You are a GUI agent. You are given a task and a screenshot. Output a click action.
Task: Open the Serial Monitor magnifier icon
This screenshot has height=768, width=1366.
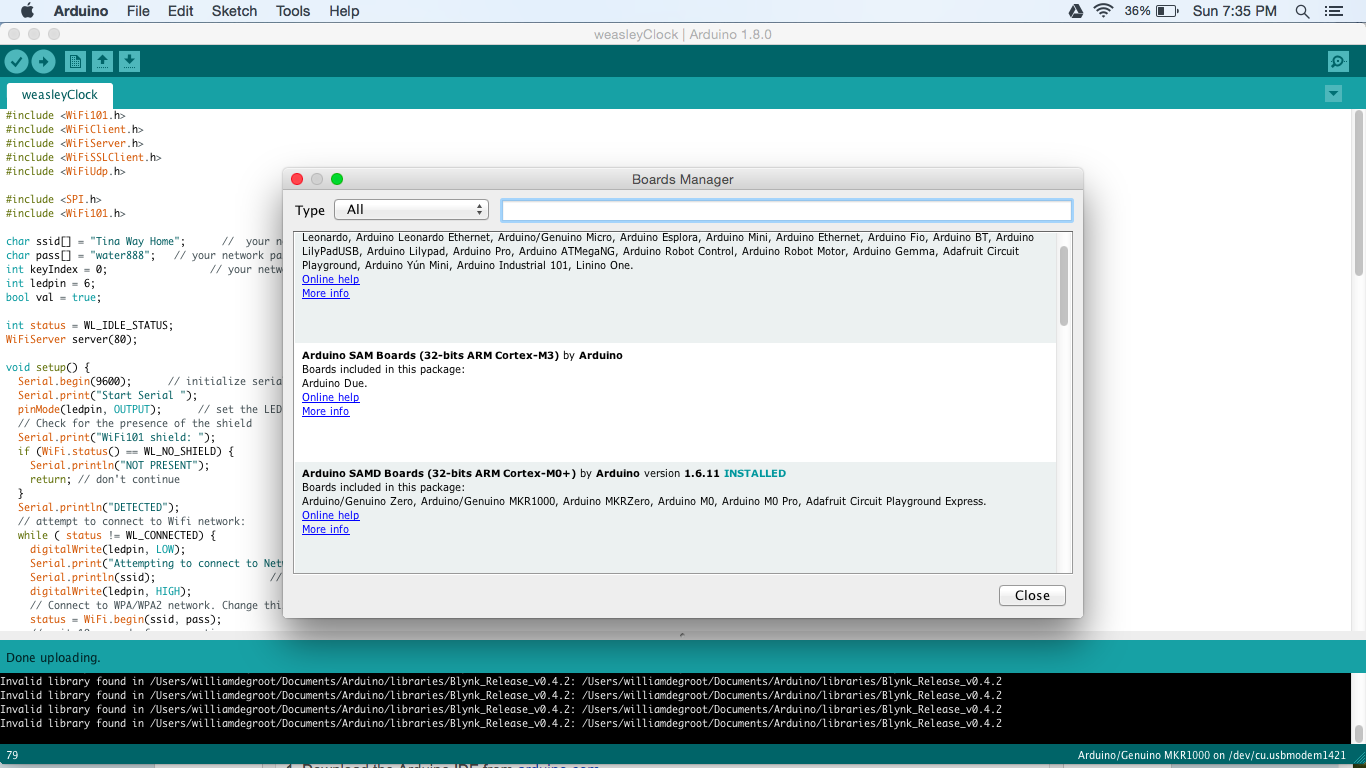[1338, 62]
